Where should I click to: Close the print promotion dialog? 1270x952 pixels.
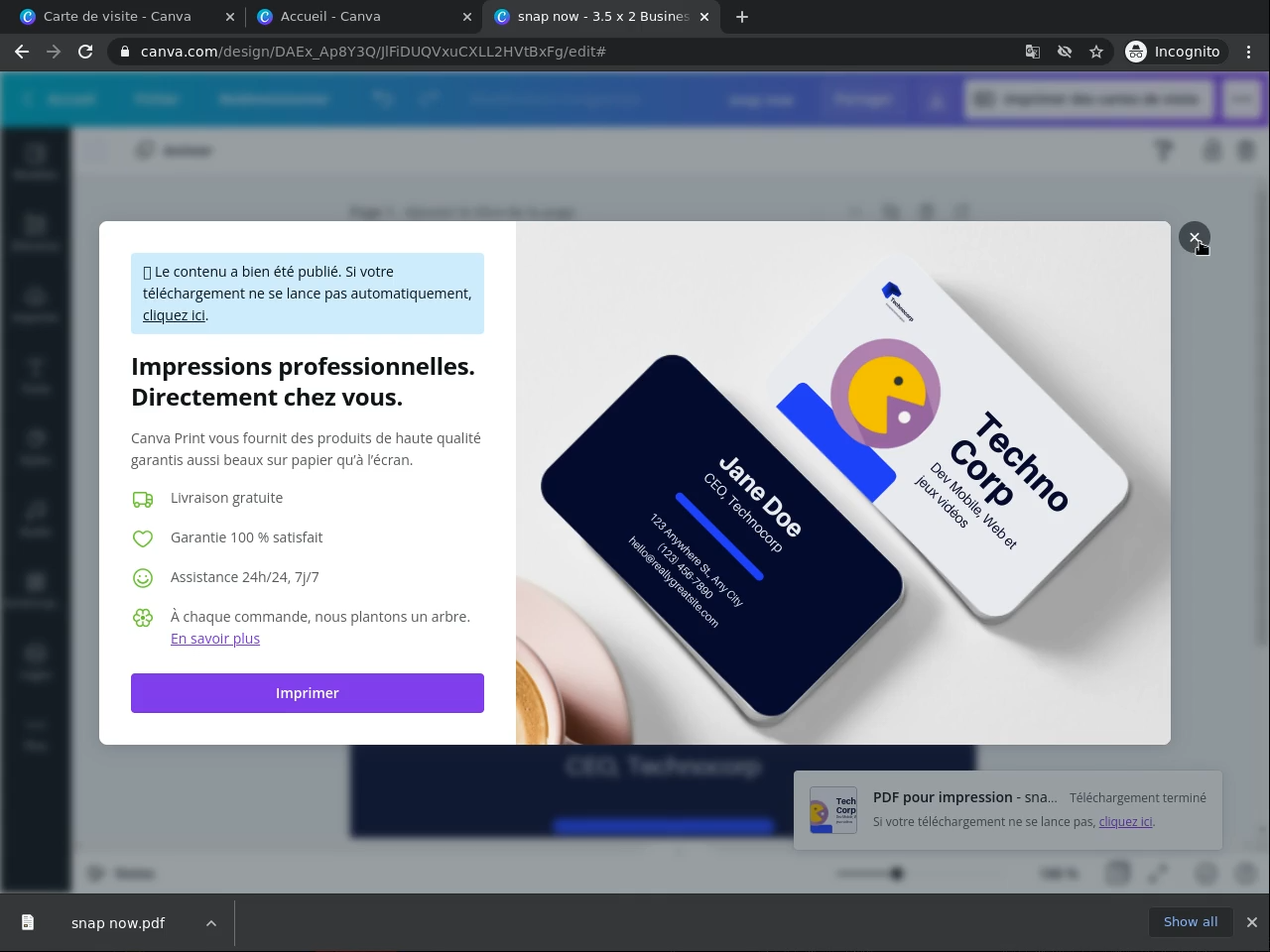click(x=1195, y=237)
